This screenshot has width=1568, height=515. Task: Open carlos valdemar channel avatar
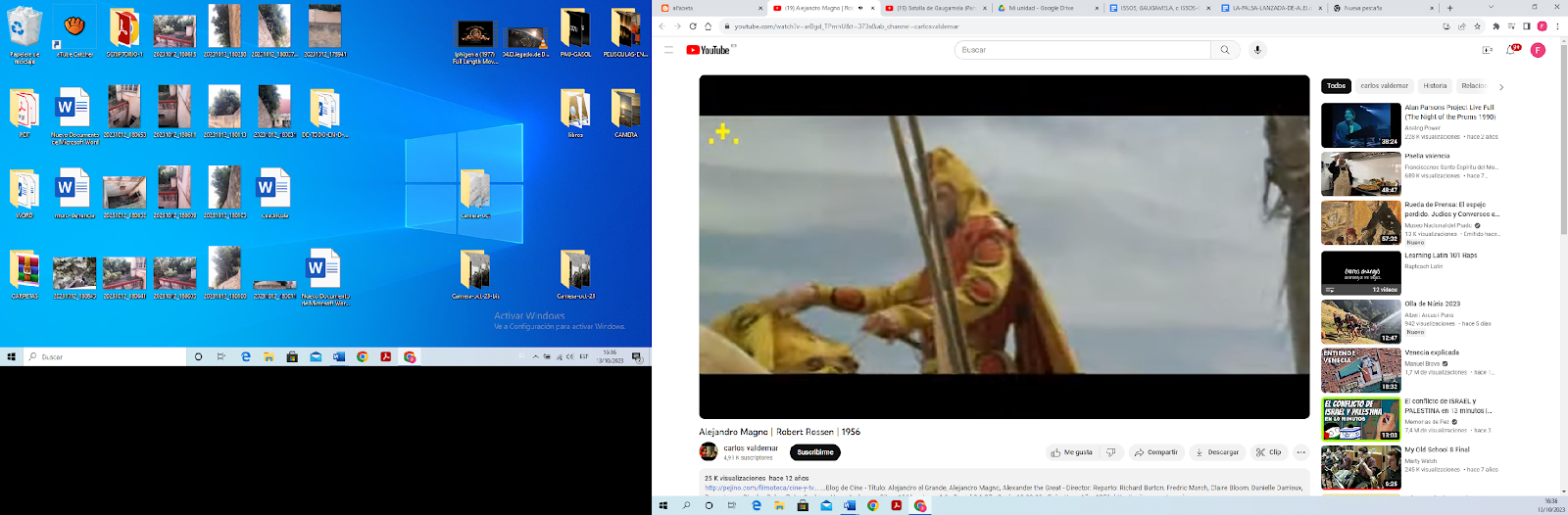pyautogui.click(x=708, y=451)
